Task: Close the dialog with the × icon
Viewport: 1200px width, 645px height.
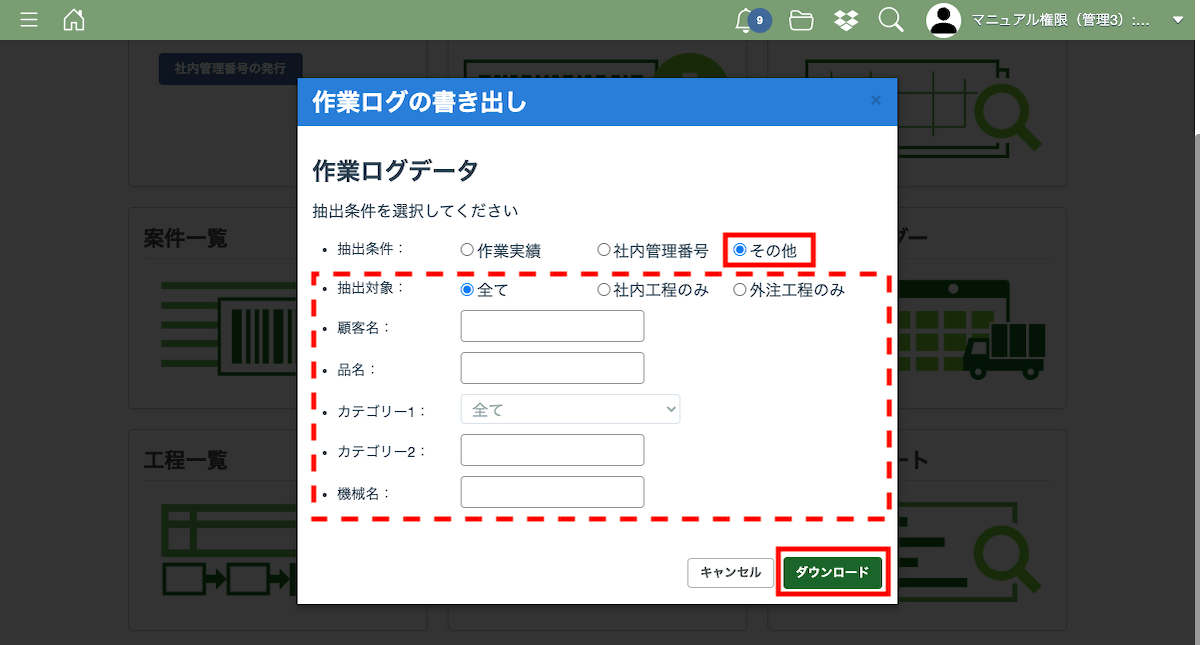Action: tap(876, 100)
